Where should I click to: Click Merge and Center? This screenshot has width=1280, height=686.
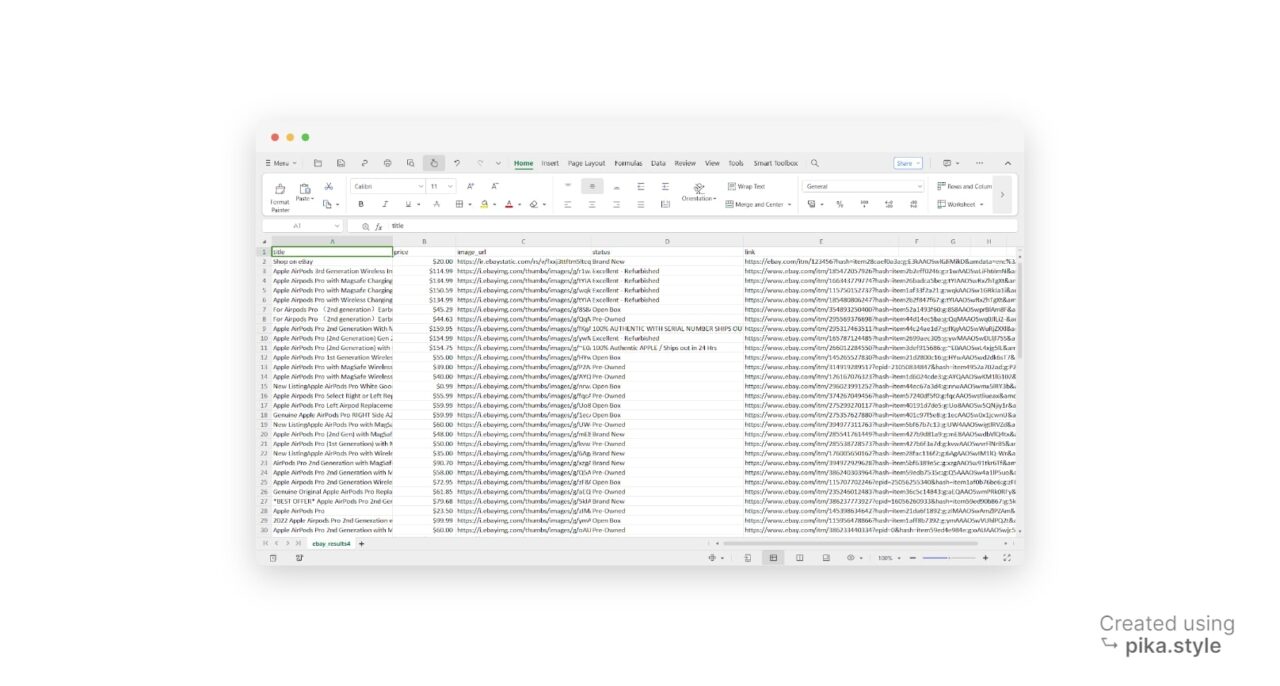pyautogui.click(x=758, y=204)
